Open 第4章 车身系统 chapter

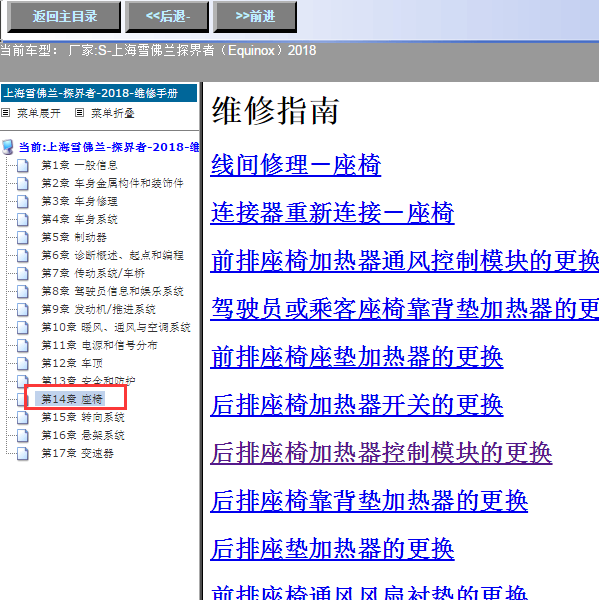click(79, 219)
